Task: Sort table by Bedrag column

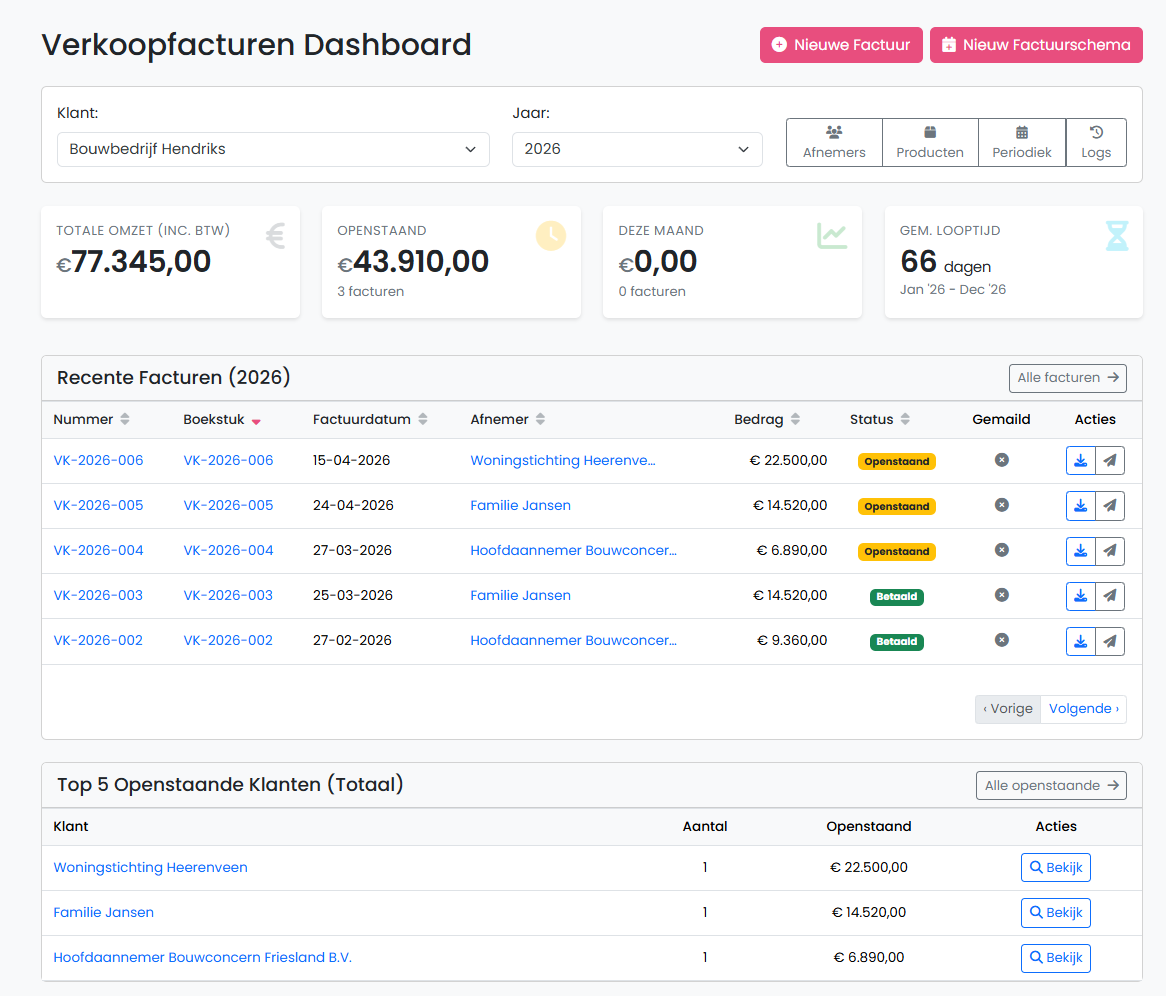Action: coord(767,420)
